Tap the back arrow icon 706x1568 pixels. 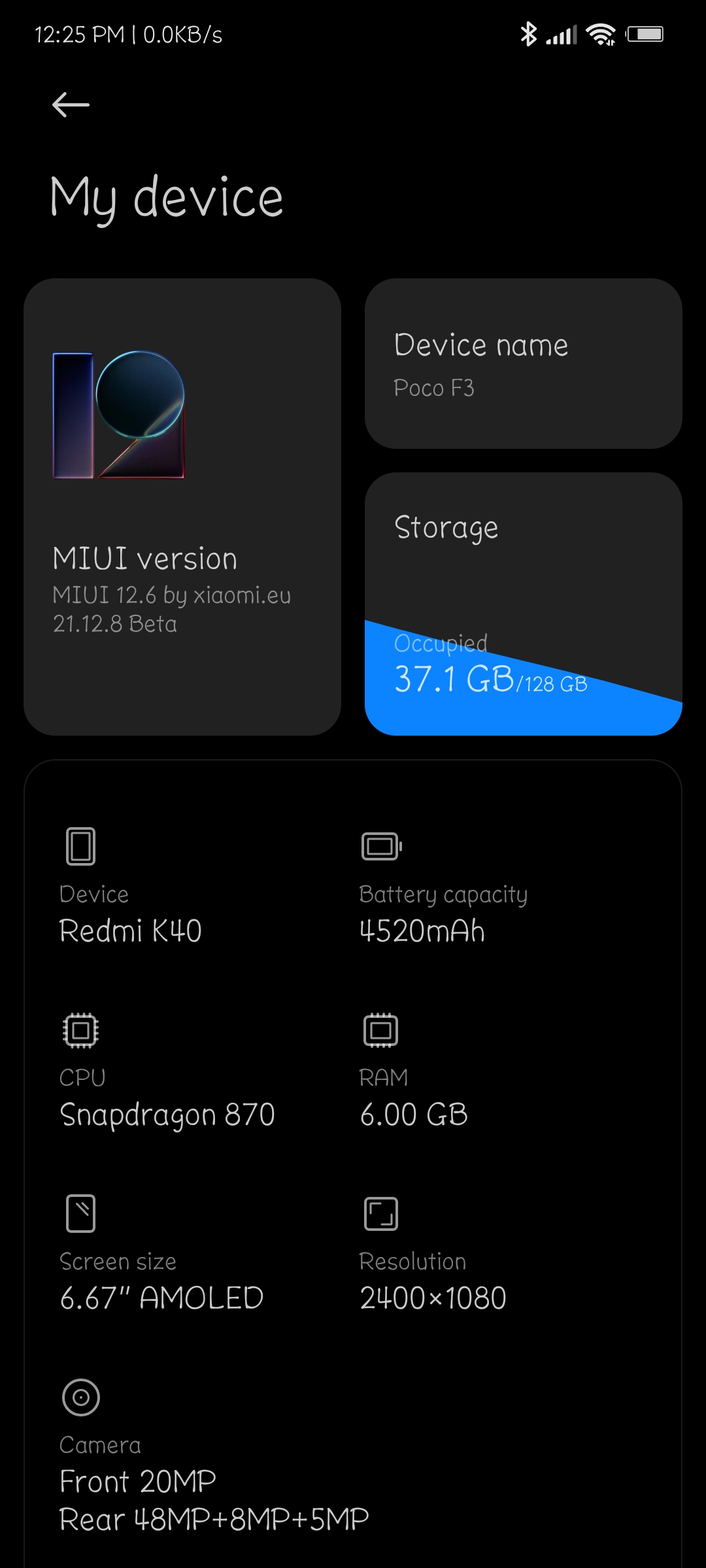[71, 105]
